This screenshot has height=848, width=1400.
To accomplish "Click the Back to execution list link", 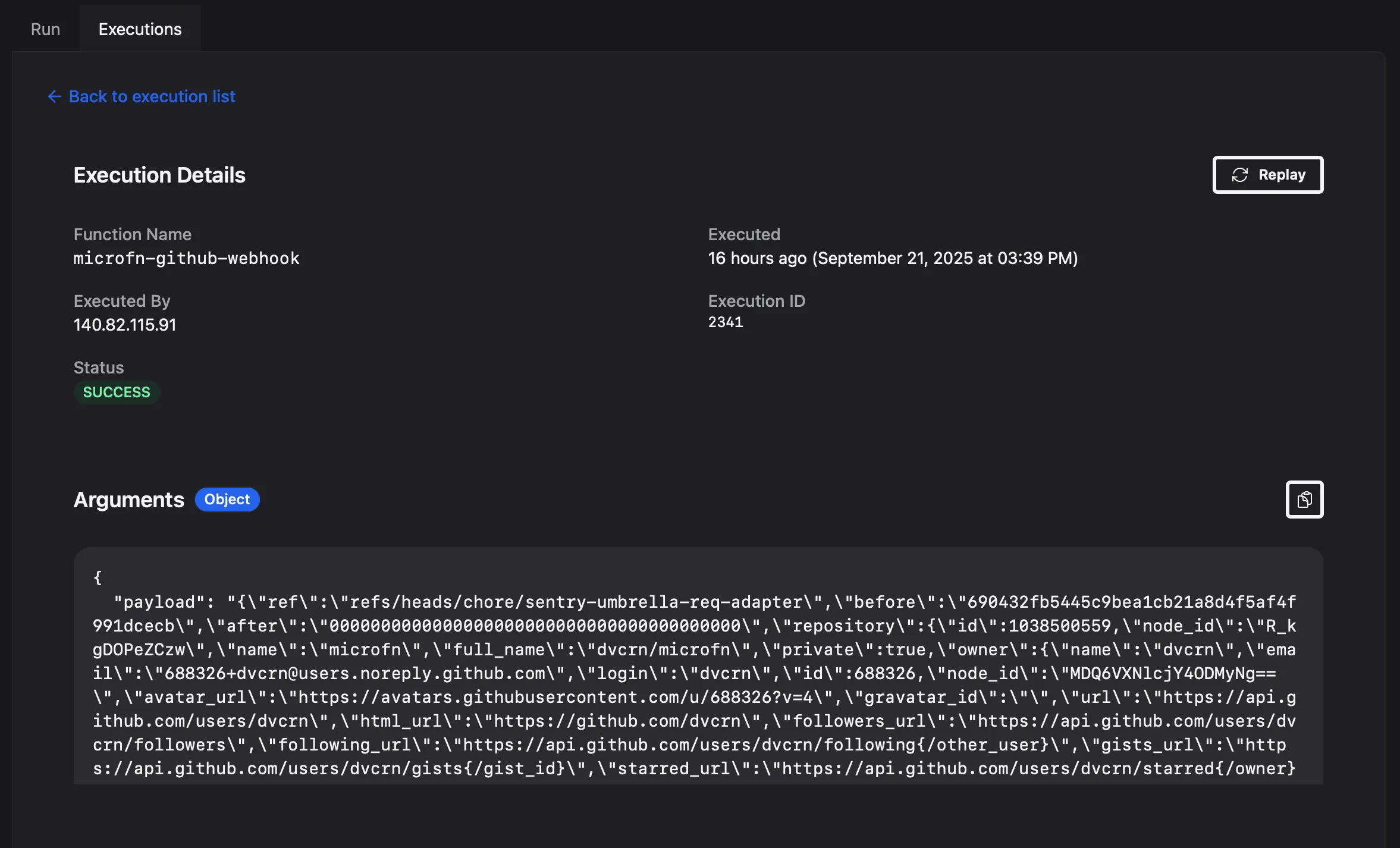I will tap(152, 96).
